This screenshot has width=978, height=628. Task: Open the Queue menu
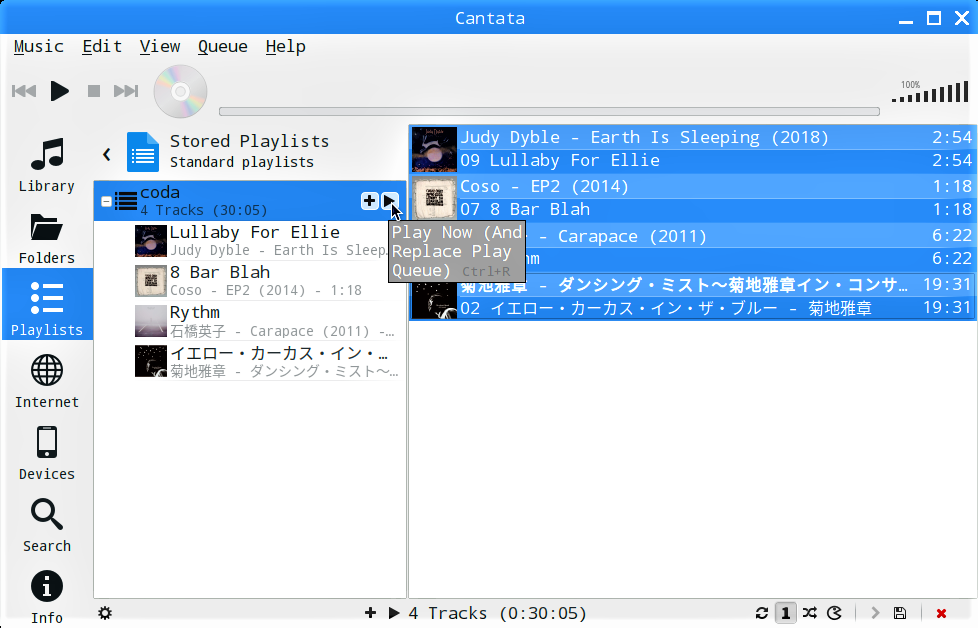point(223,47)
